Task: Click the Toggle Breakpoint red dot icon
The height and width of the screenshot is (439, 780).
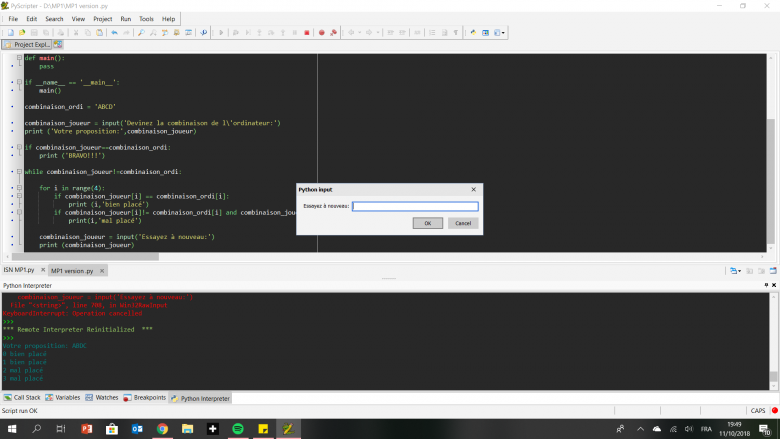Action: (321, 33)
